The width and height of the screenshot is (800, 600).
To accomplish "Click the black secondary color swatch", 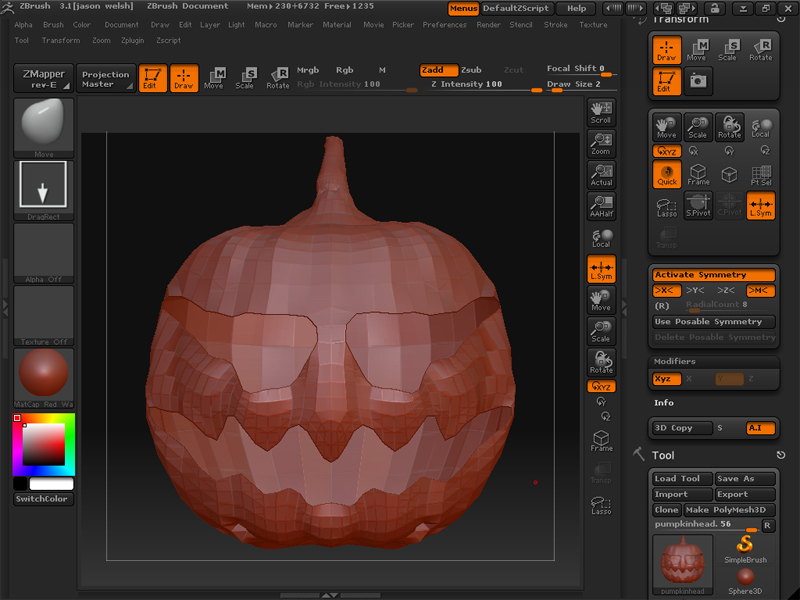I will 20,483.
